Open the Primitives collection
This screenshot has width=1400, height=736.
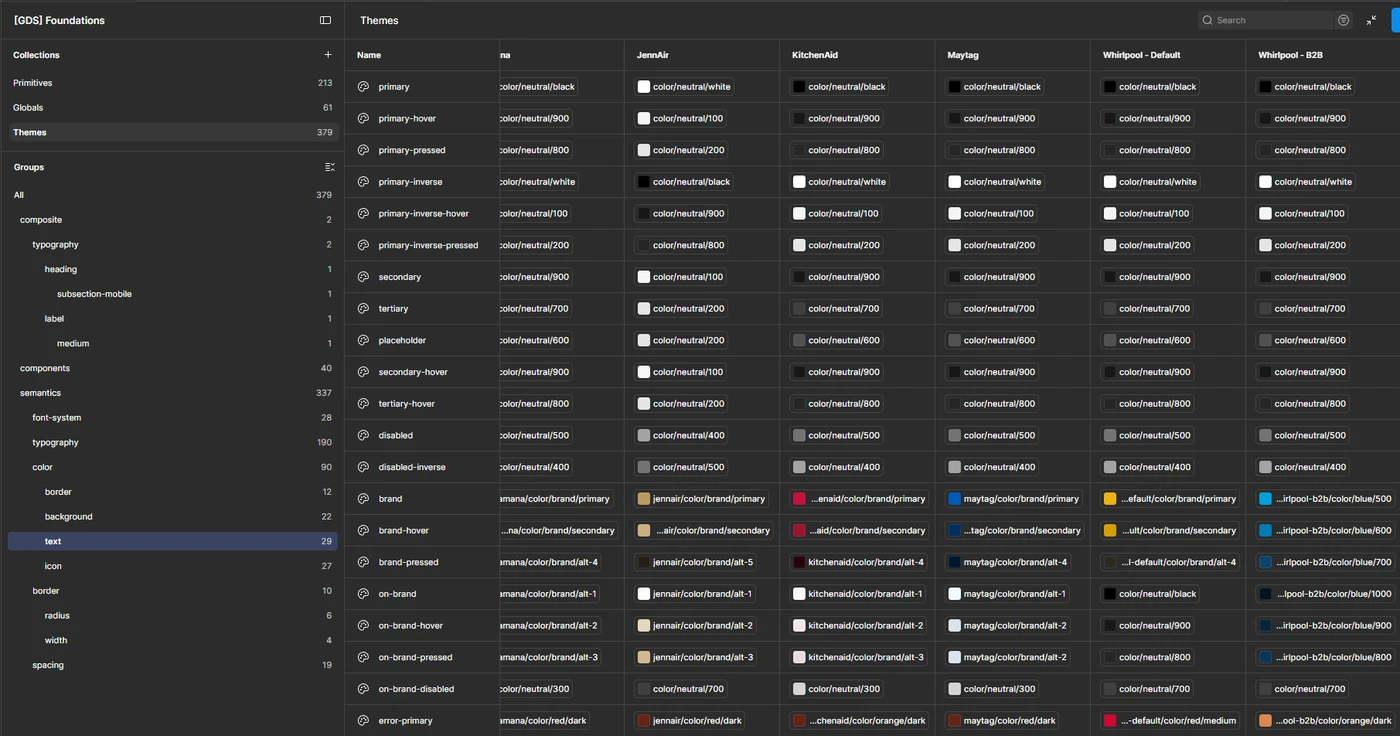(x=172, y=83)
